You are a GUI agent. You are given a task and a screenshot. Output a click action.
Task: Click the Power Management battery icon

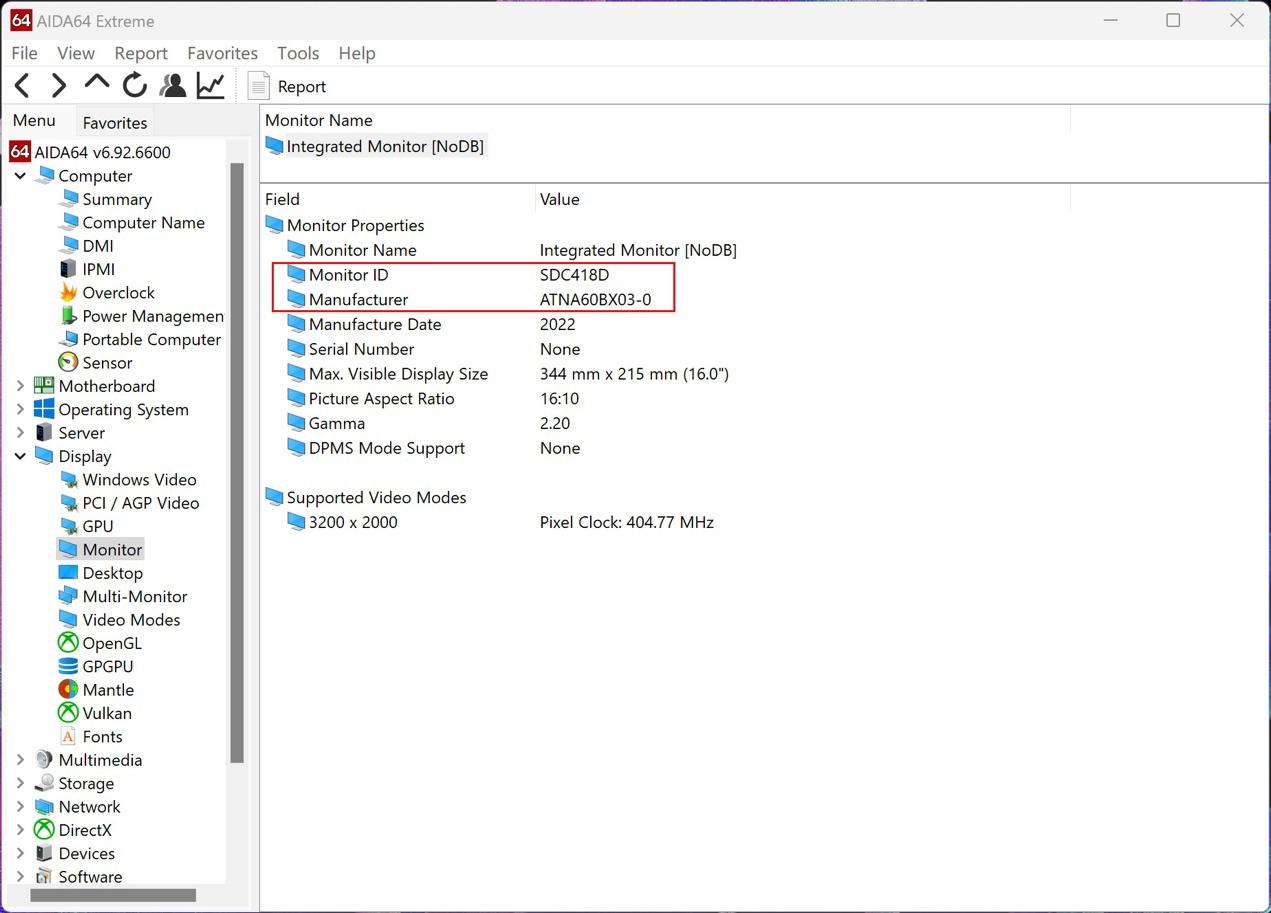click(68, 316)
